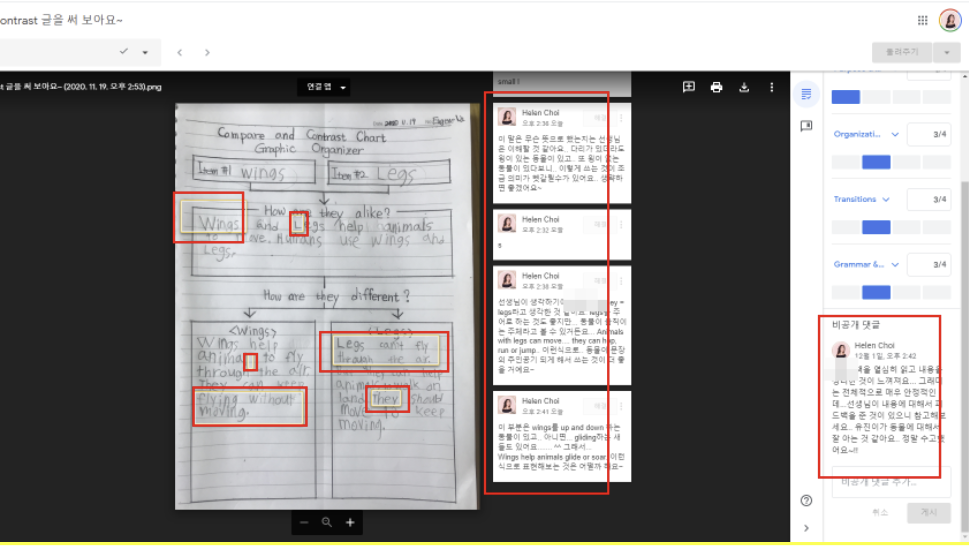Select first rating level under Grammar

click(x=845, y=292)
